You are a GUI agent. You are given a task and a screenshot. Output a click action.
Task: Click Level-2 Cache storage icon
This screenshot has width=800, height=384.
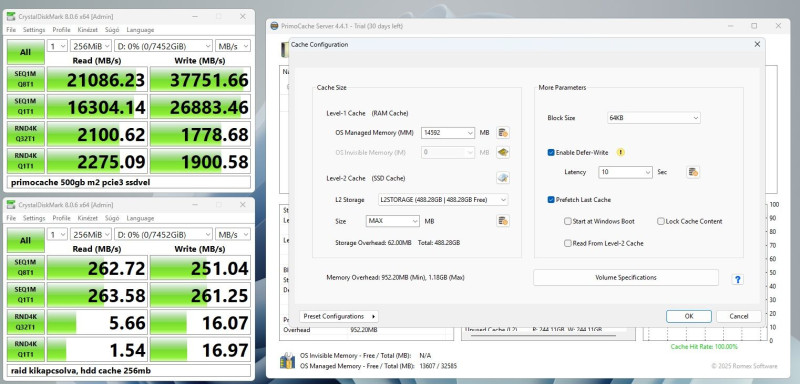pyautogui.click(x=503, y=178)
